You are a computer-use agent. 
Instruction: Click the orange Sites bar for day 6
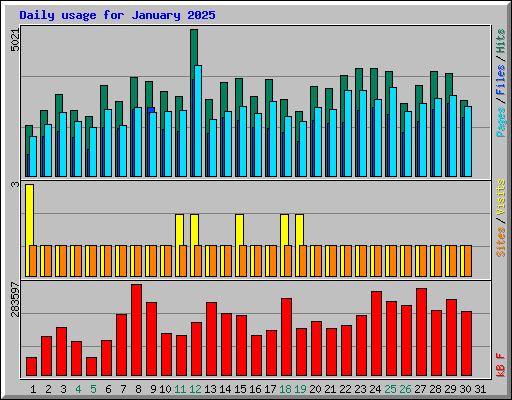[108, 261]
